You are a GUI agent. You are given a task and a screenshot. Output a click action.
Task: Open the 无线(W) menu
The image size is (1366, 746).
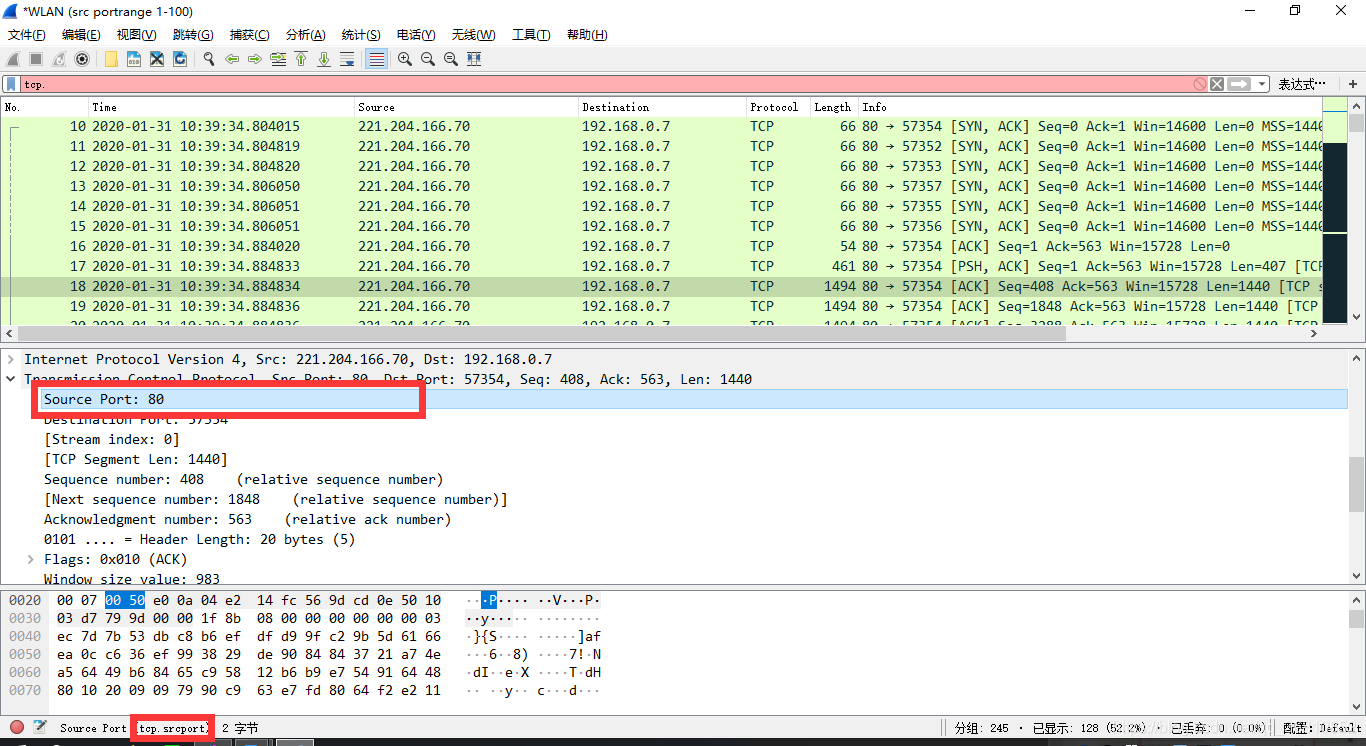pos(473,35)
